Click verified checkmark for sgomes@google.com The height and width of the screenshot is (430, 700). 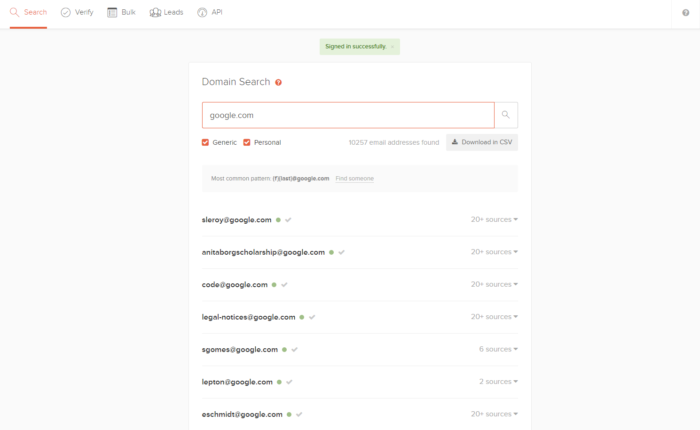295,350
